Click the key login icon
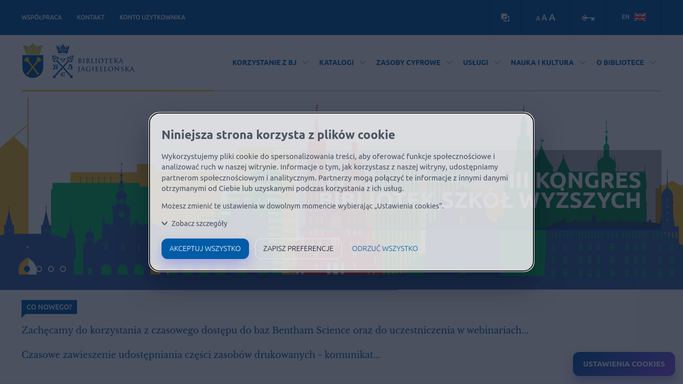Viewport: 683px width, 384px height. (588, 18)
